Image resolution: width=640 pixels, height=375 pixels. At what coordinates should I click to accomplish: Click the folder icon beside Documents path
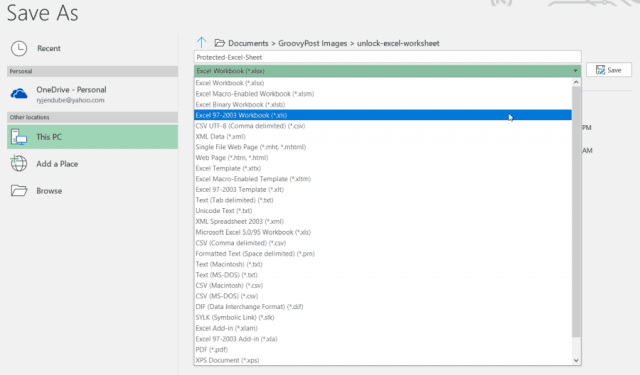point(220,43)
